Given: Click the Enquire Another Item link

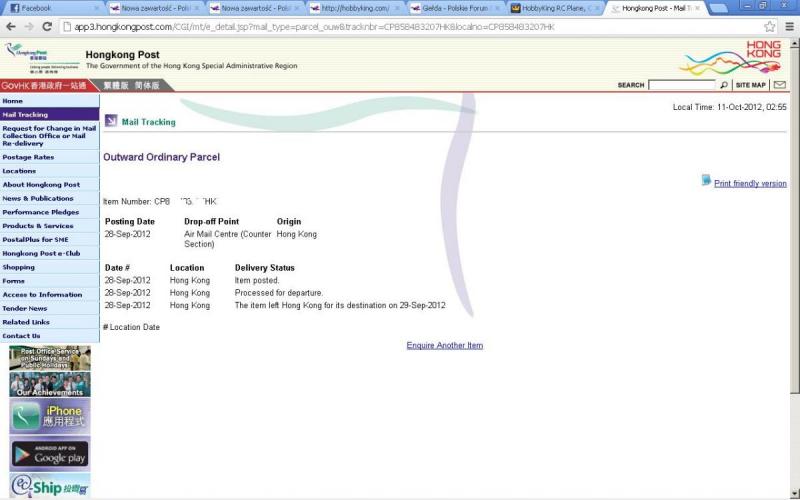Looking at the screenshot, I should click(x=444, y=346).
